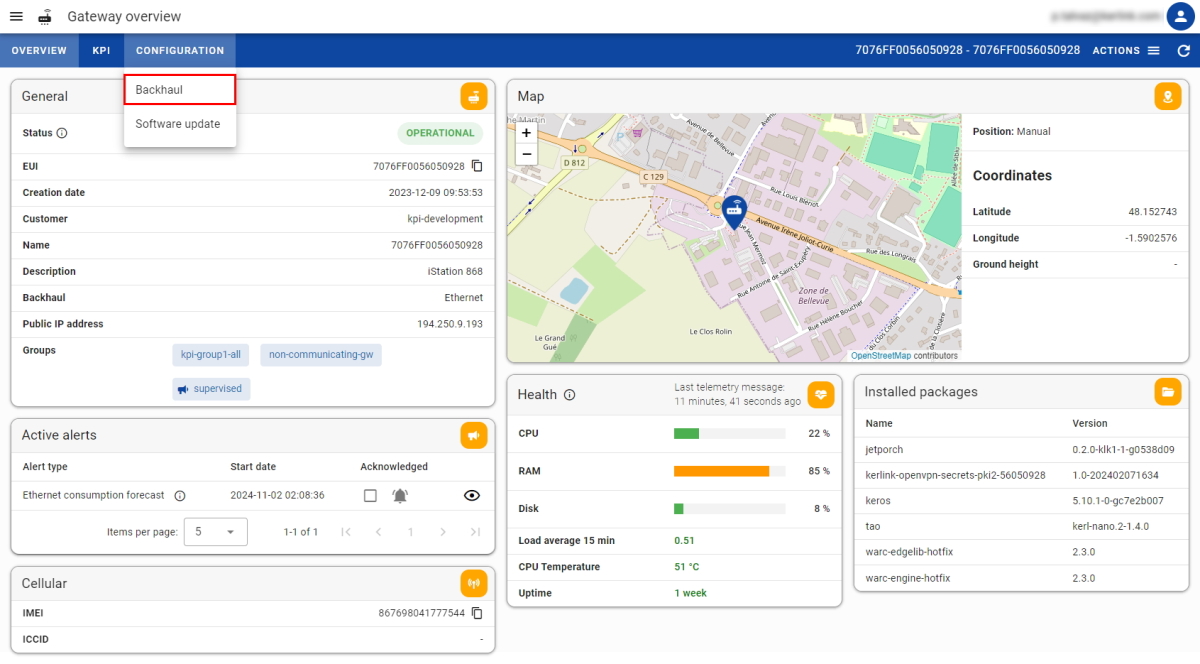Viewport: 1200px width, 664px height.
Task: Check the Acknowledged checkbox for the alert
Action: tap(370, 495)
